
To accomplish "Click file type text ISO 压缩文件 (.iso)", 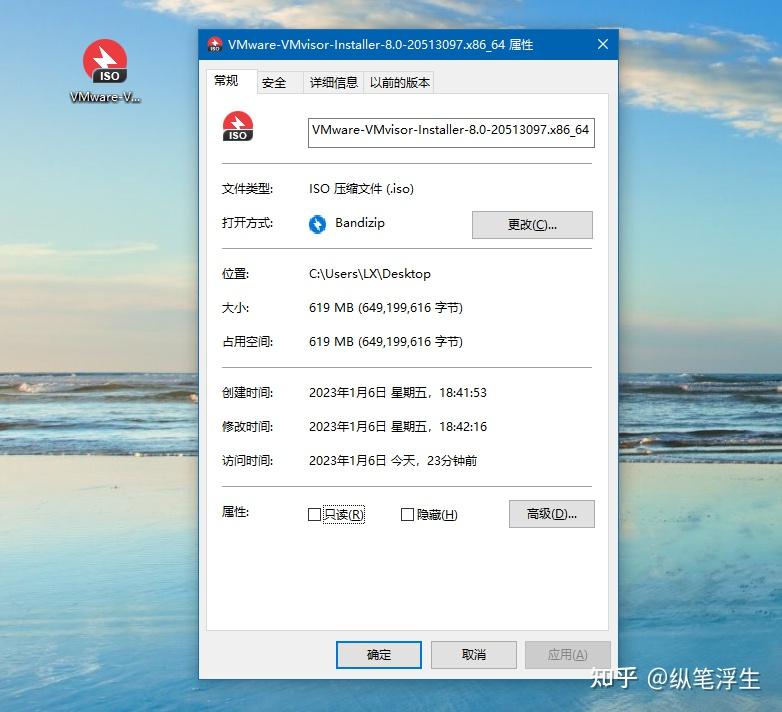I will (x=361, y=188).
